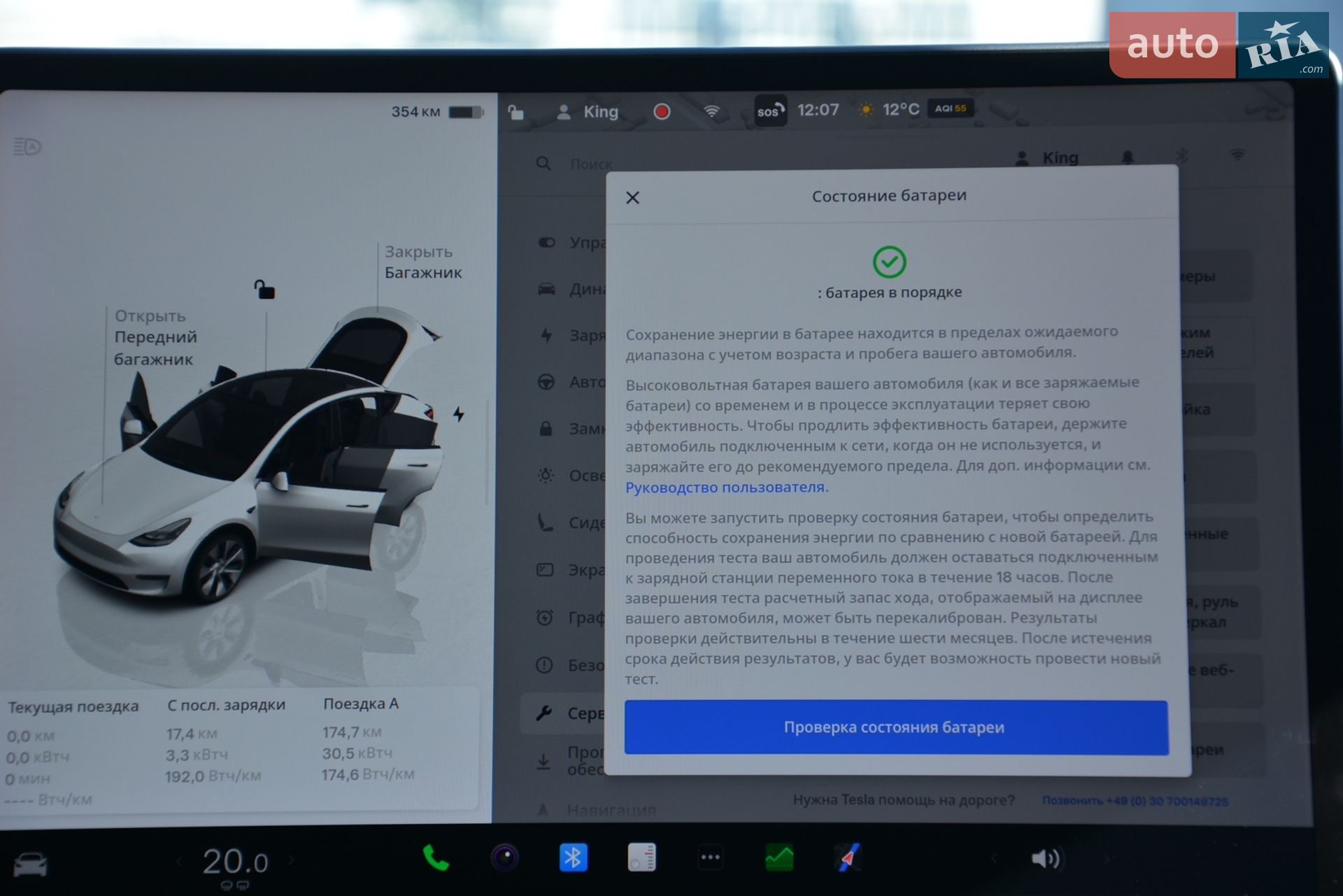The height and width of the screenshot is (896, 1343).
Task: Open the Сервис menu item
Action: click(x=564, y=713)
